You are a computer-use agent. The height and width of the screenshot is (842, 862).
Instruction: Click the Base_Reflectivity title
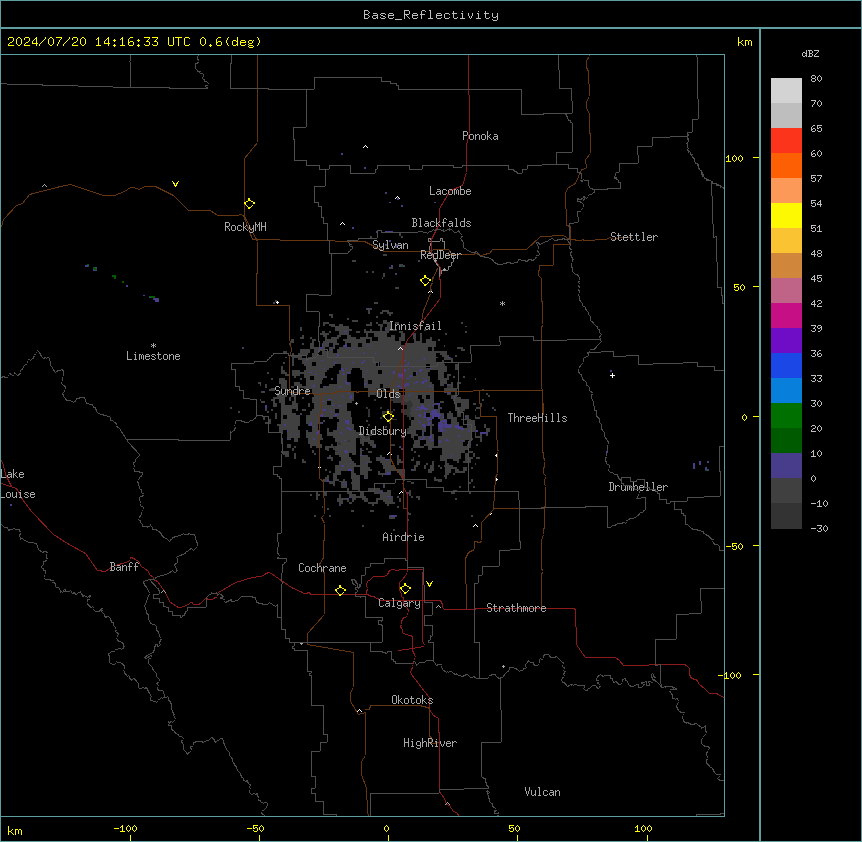(431, 15)
